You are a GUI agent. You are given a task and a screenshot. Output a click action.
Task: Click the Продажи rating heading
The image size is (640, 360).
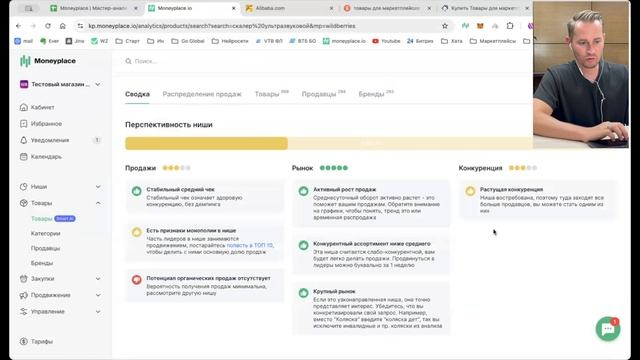tap(140, 168)
